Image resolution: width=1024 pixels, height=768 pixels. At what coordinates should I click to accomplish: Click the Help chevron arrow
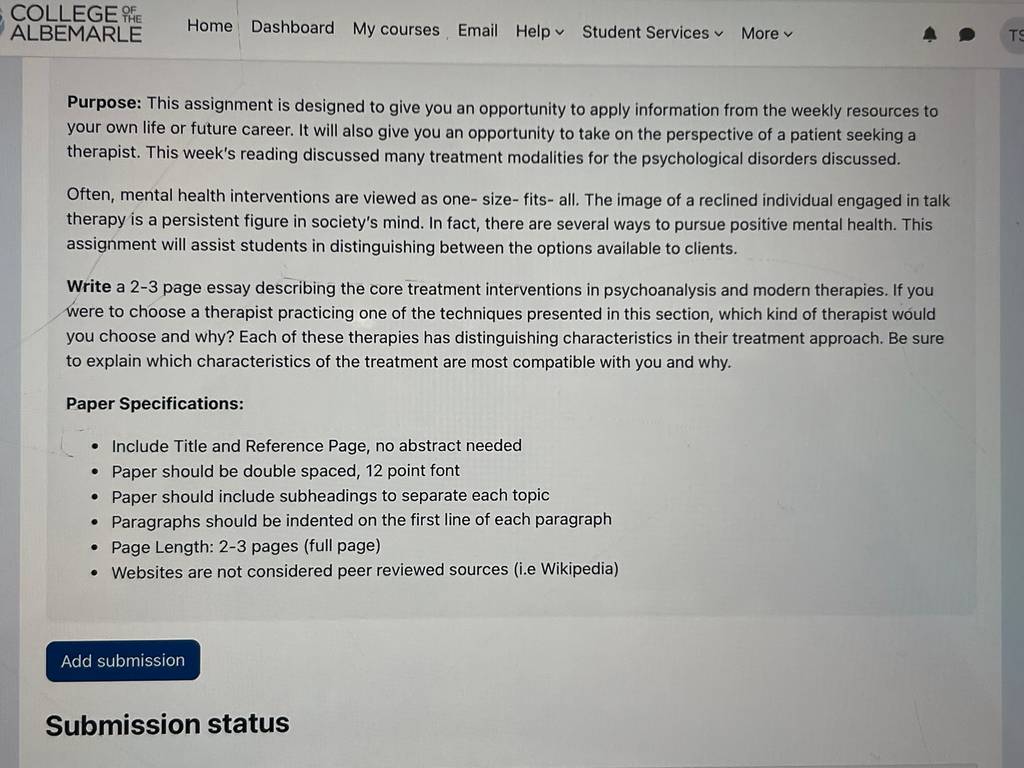point(560,32)
